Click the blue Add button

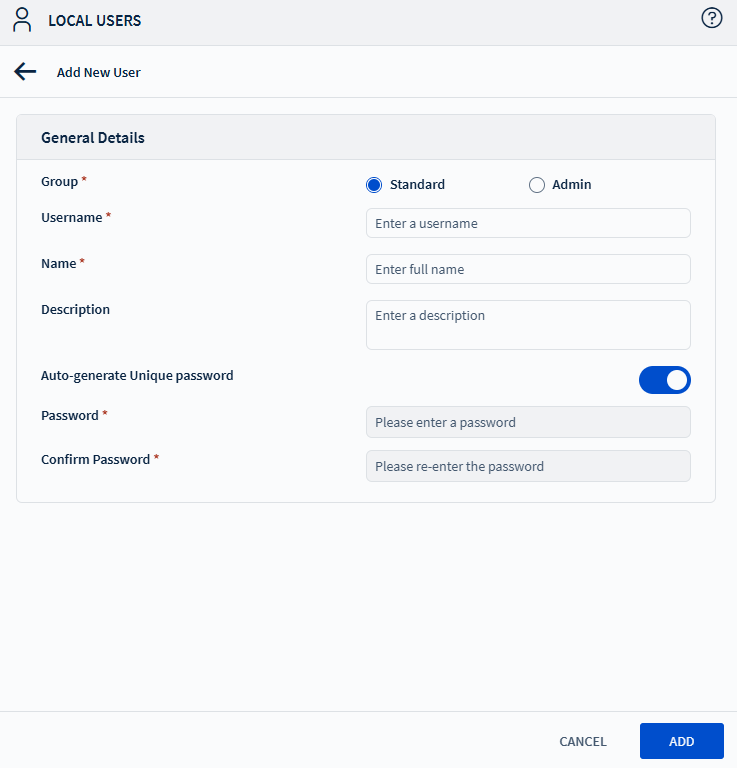click(681, 741)
